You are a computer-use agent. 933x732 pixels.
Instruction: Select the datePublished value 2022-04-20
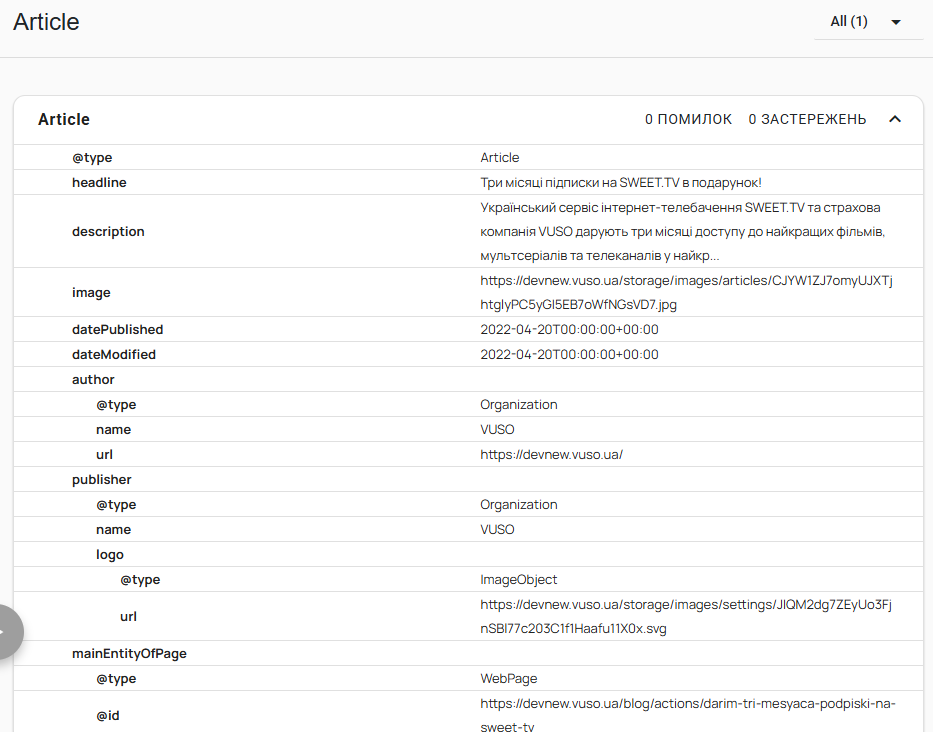pos(569,329)
